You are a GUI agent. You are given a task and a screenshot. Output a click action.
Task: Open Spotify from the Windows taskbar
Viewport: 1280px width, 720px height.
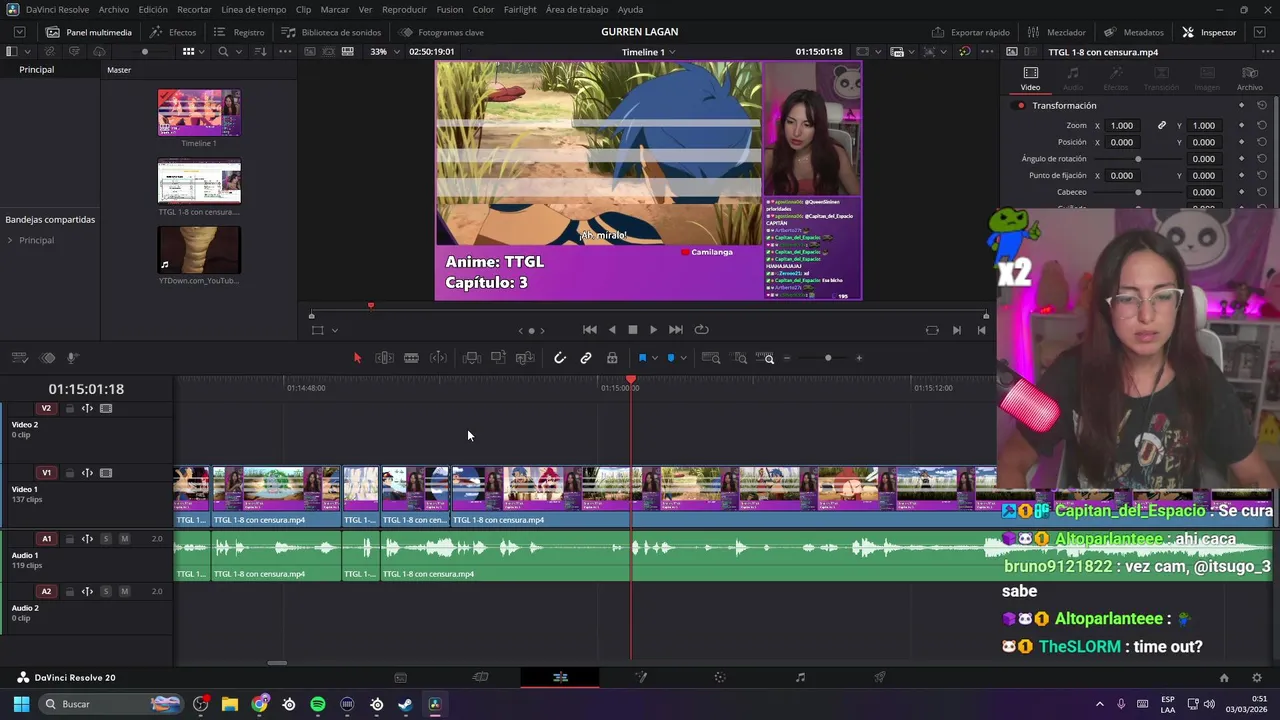(318, 704)
